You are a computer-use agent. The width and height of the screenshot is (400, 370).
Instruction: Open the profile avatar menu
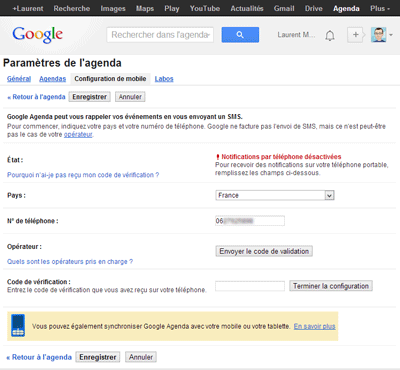click(x=378, y=35)
